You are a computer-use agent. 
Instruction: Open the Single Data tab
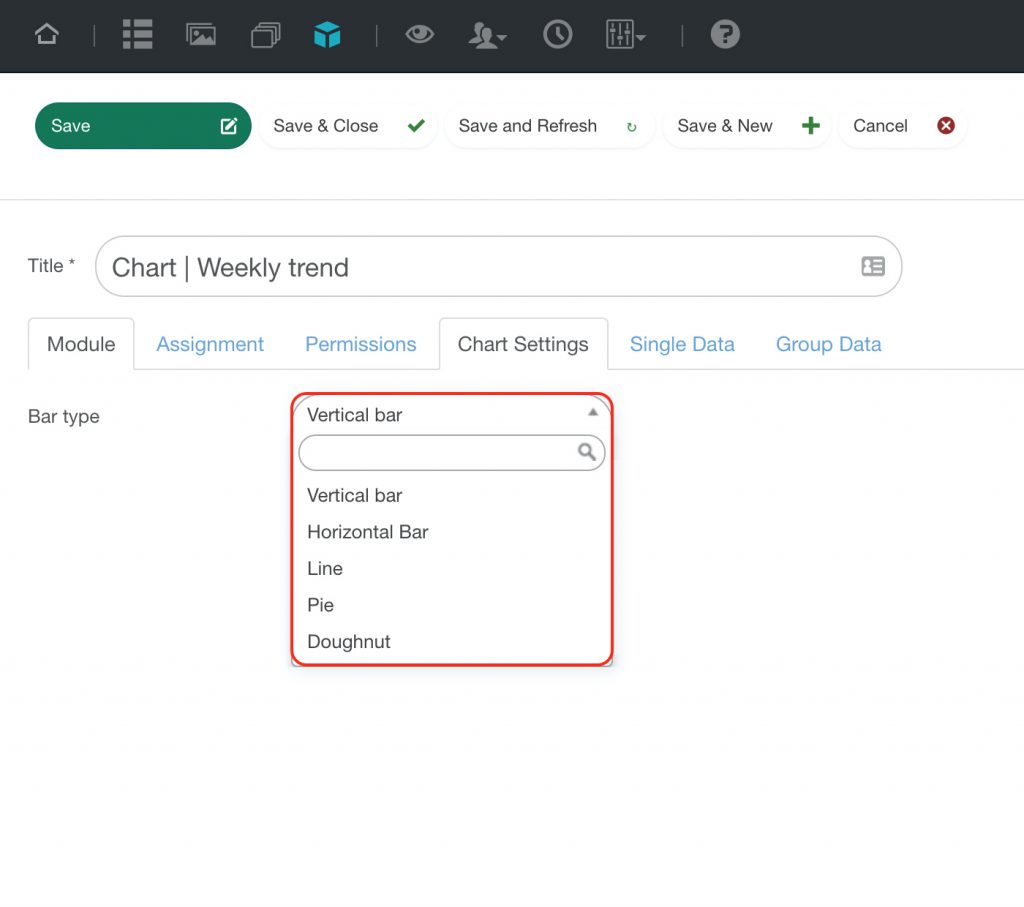click(682, 344)
